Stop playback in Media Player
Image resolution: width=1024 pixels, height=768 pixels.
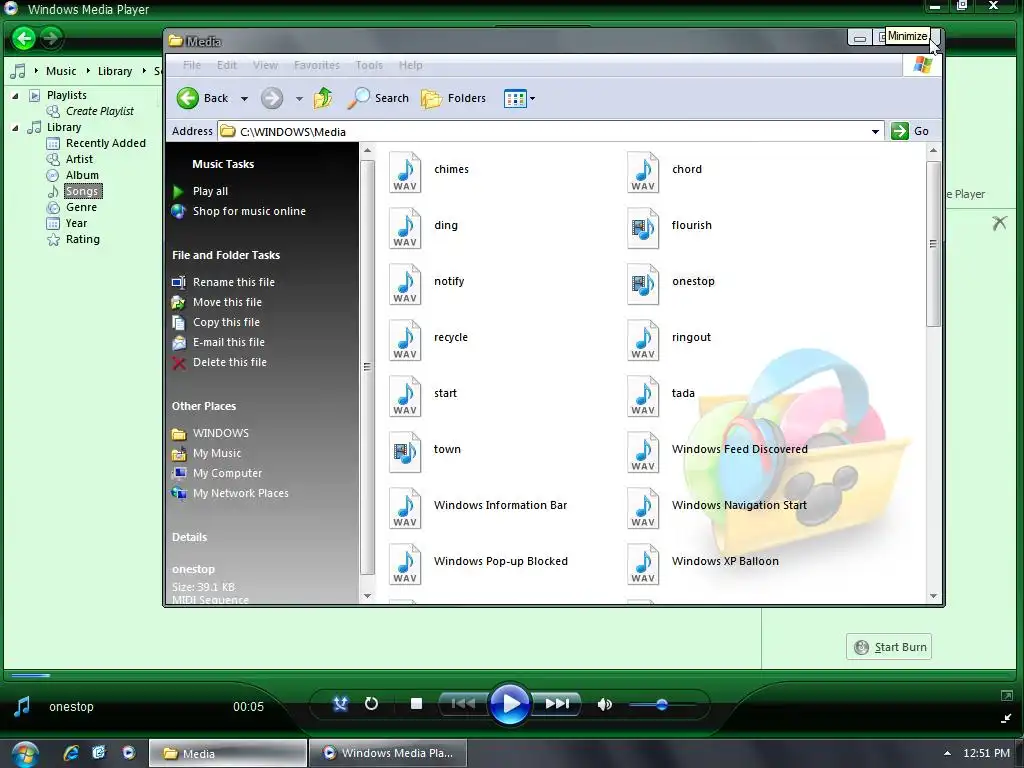click(x=416, y=704)
